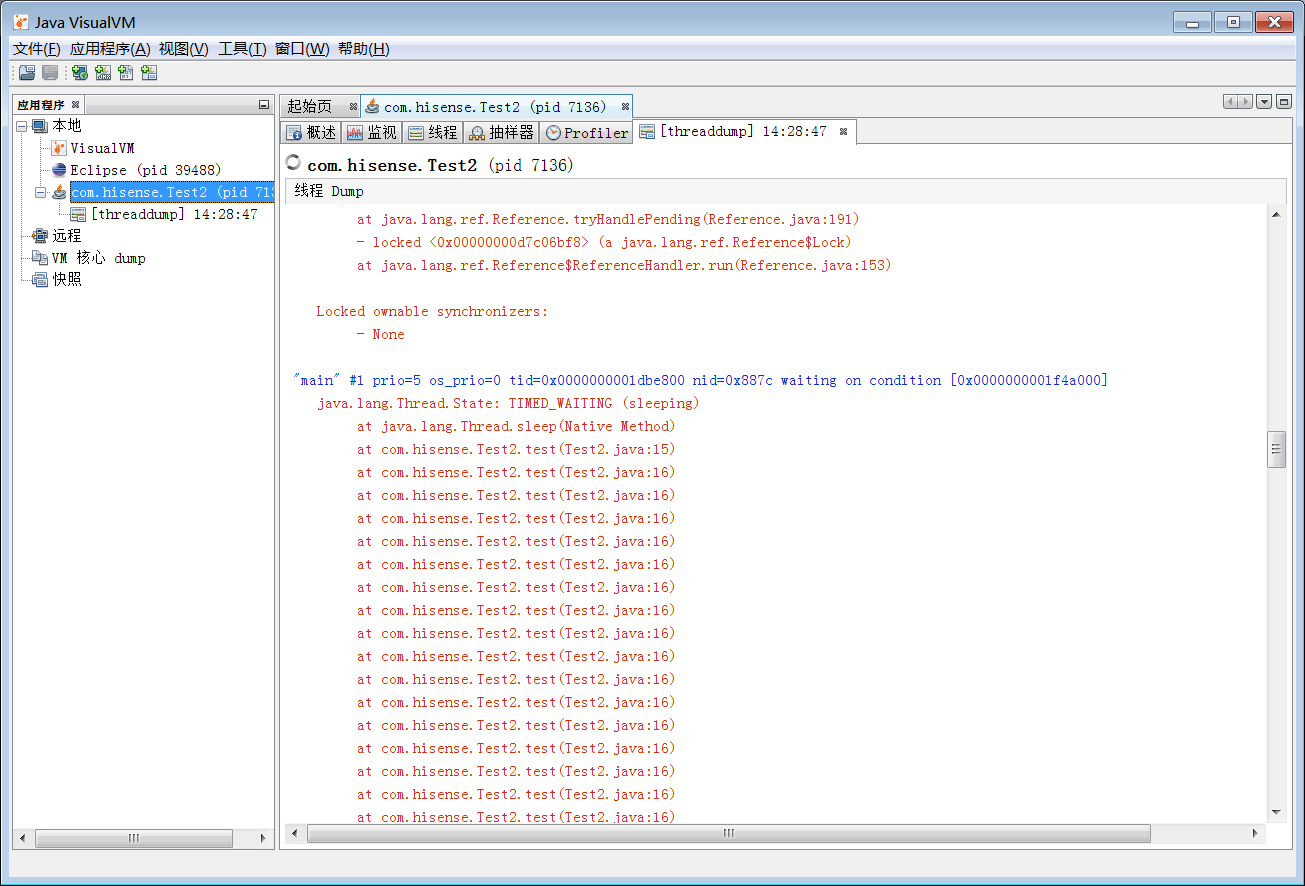Select 快照 in applications tree
This screenshot has height=886, width=1305.
coord(67,280)
